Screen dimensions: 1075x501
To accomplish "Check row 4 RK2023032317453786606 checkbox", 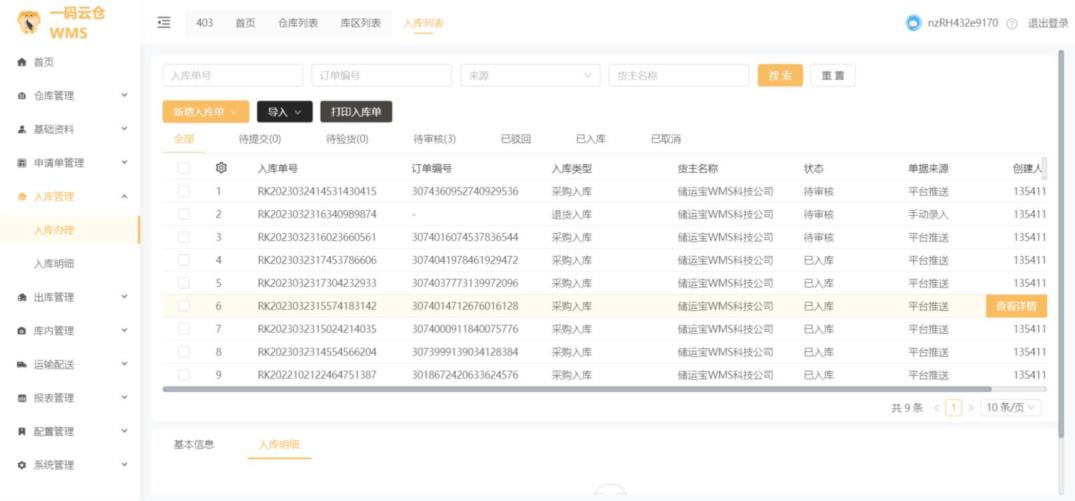I will coord(183,260).
